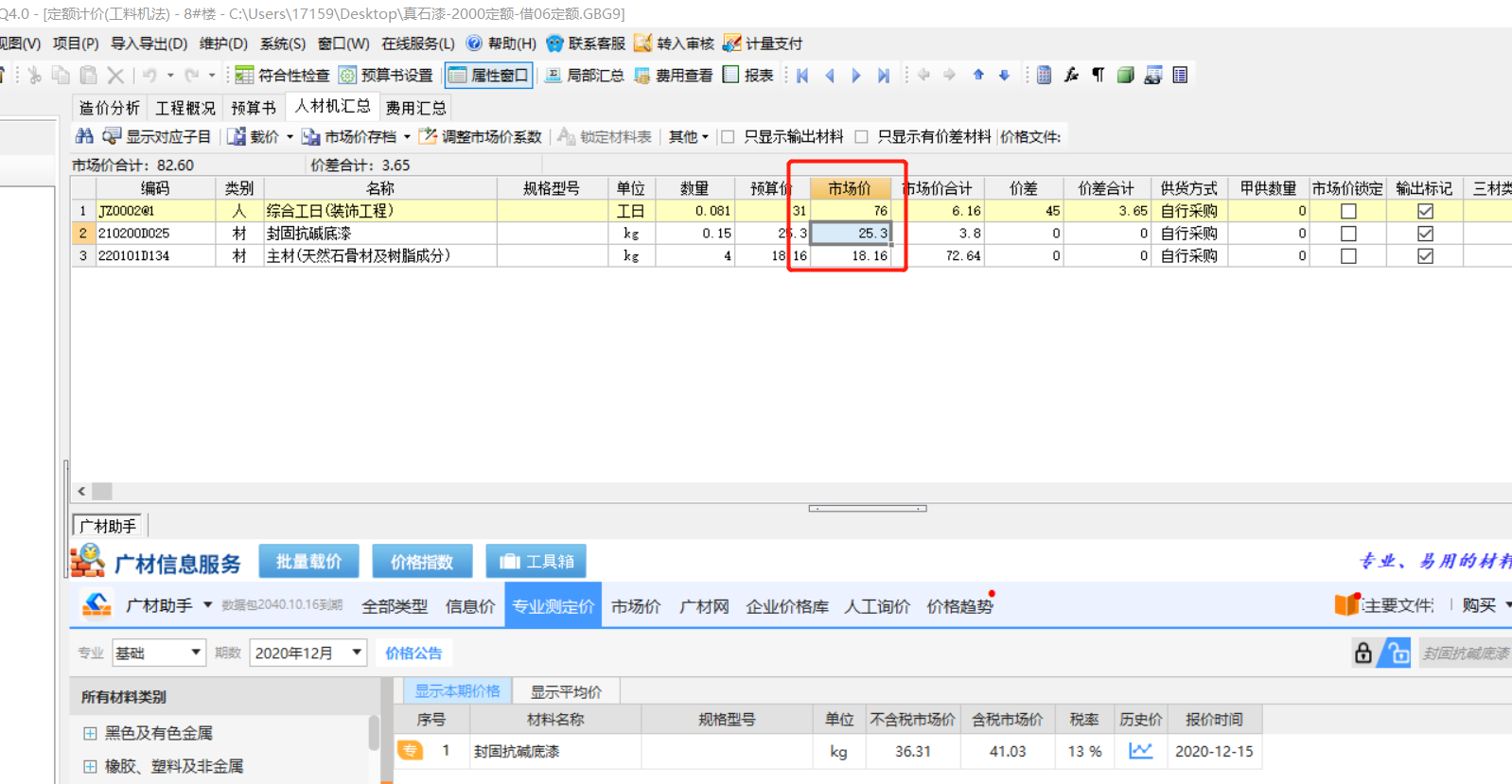Open 局部汇总 partial summary

[584, 75]
